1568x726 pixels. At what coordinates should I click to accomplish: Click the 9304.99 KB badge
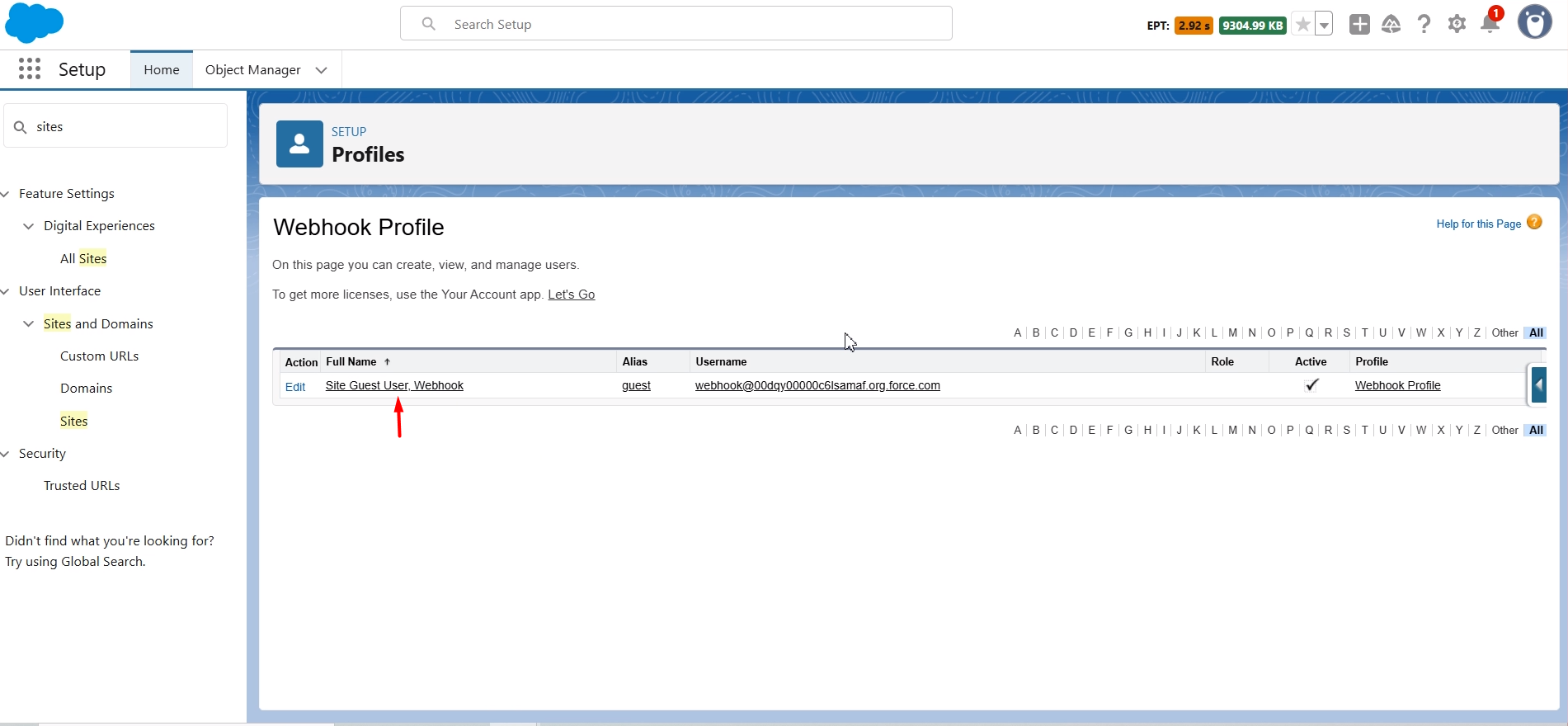[x=1253, y=26]
